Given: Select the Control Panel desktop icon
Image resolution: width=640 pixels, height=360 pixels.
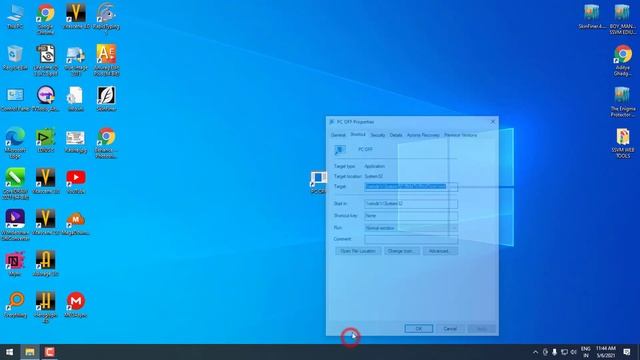Looking at the screenshot, I should (x=15, y=99).
